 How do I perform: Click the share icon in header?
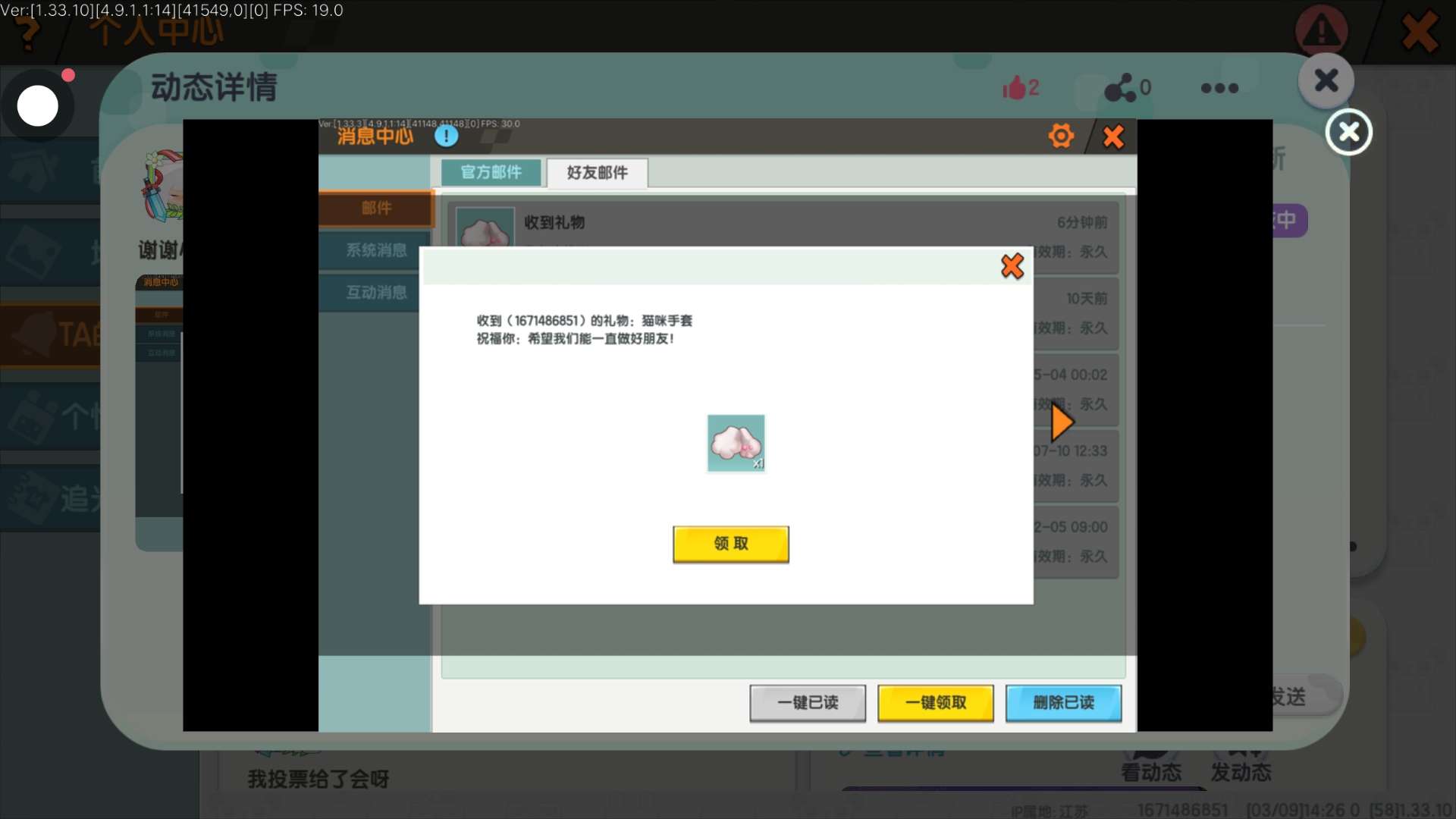pyautogui.click(x=1120, y=88)
